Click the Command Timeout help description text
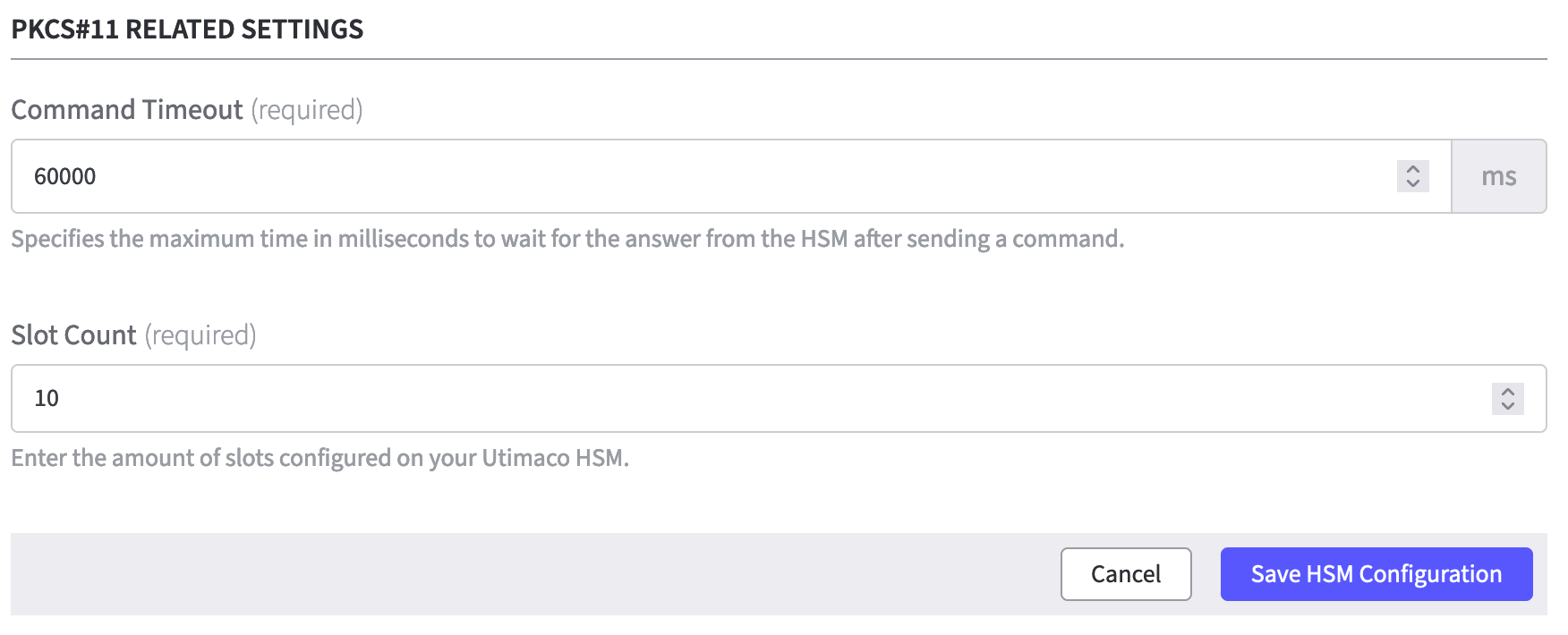Screen dimensions: 1568x635 coord(567,239)
